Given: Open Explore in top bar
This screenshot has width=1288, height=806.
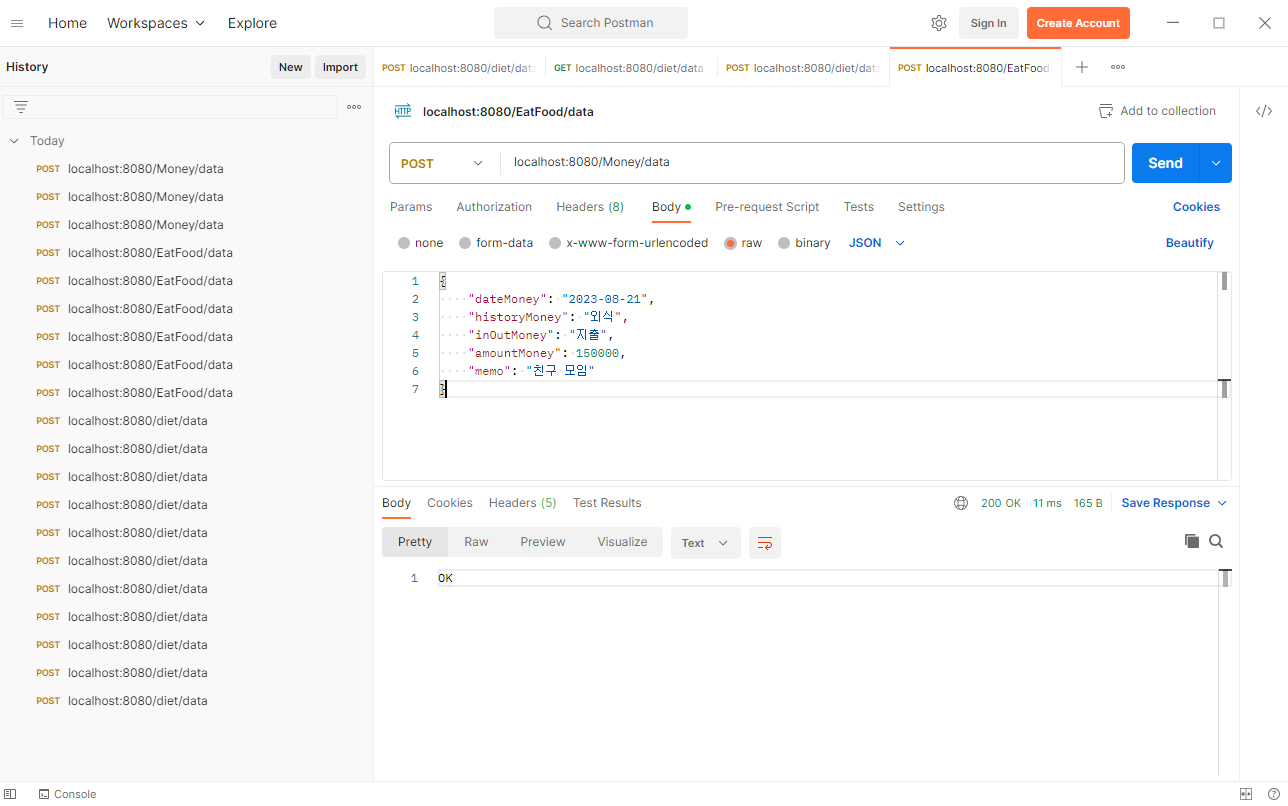Looking at the screenshot, I should click(x=252, y=23).
